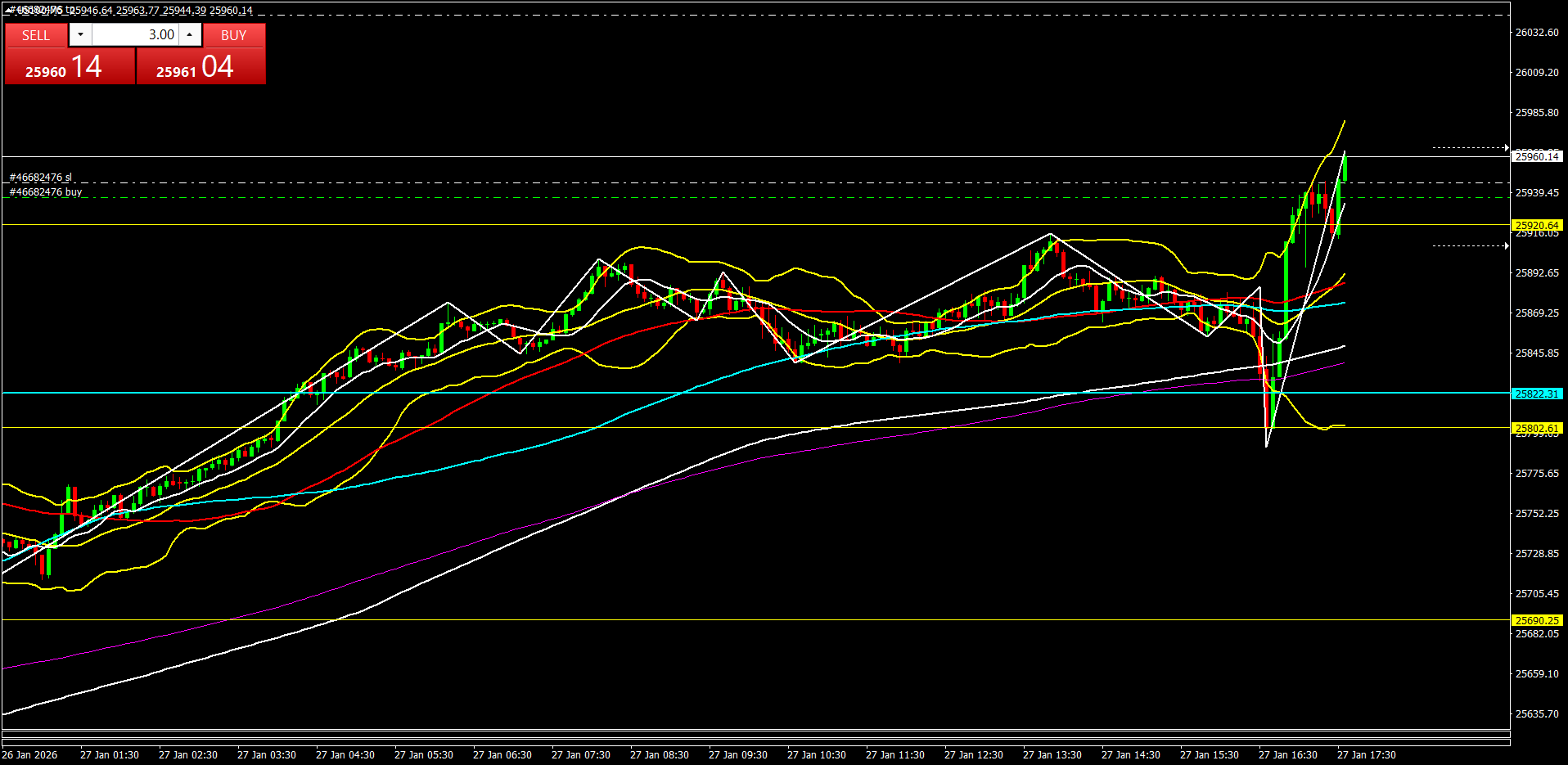
Task: Click the 26032.60 price scale value
Action: click(x=1537, y=33)
